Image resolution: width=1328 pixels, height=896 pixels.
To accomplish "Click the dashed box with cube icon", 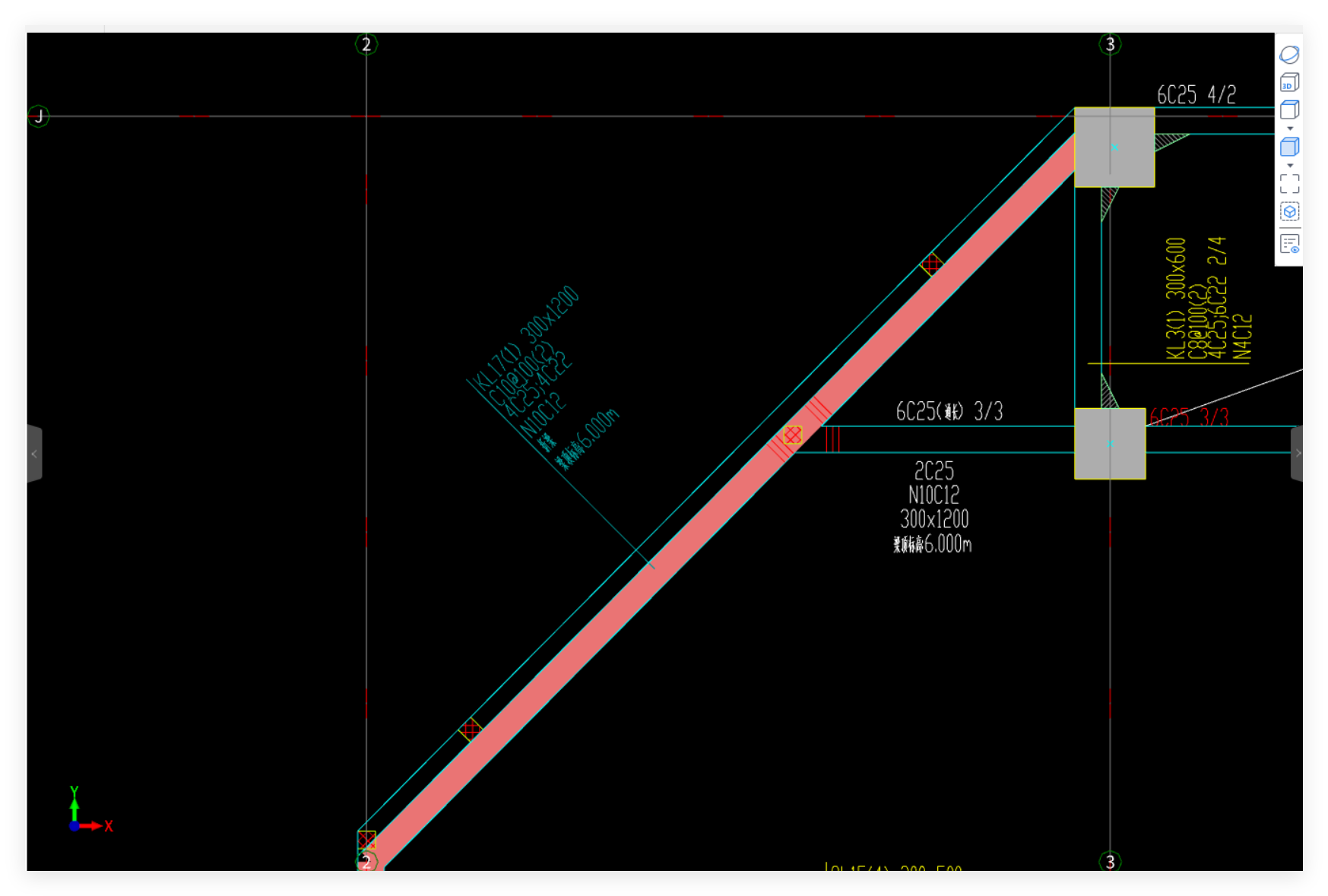I will (x=1289, y=212).
